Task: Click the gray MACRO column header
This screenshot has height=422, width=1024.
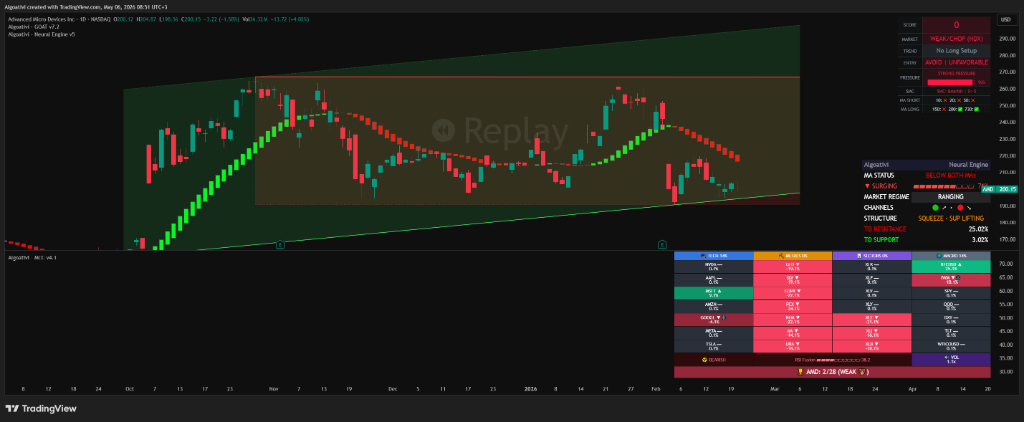Action: click(x=951, y=256)
